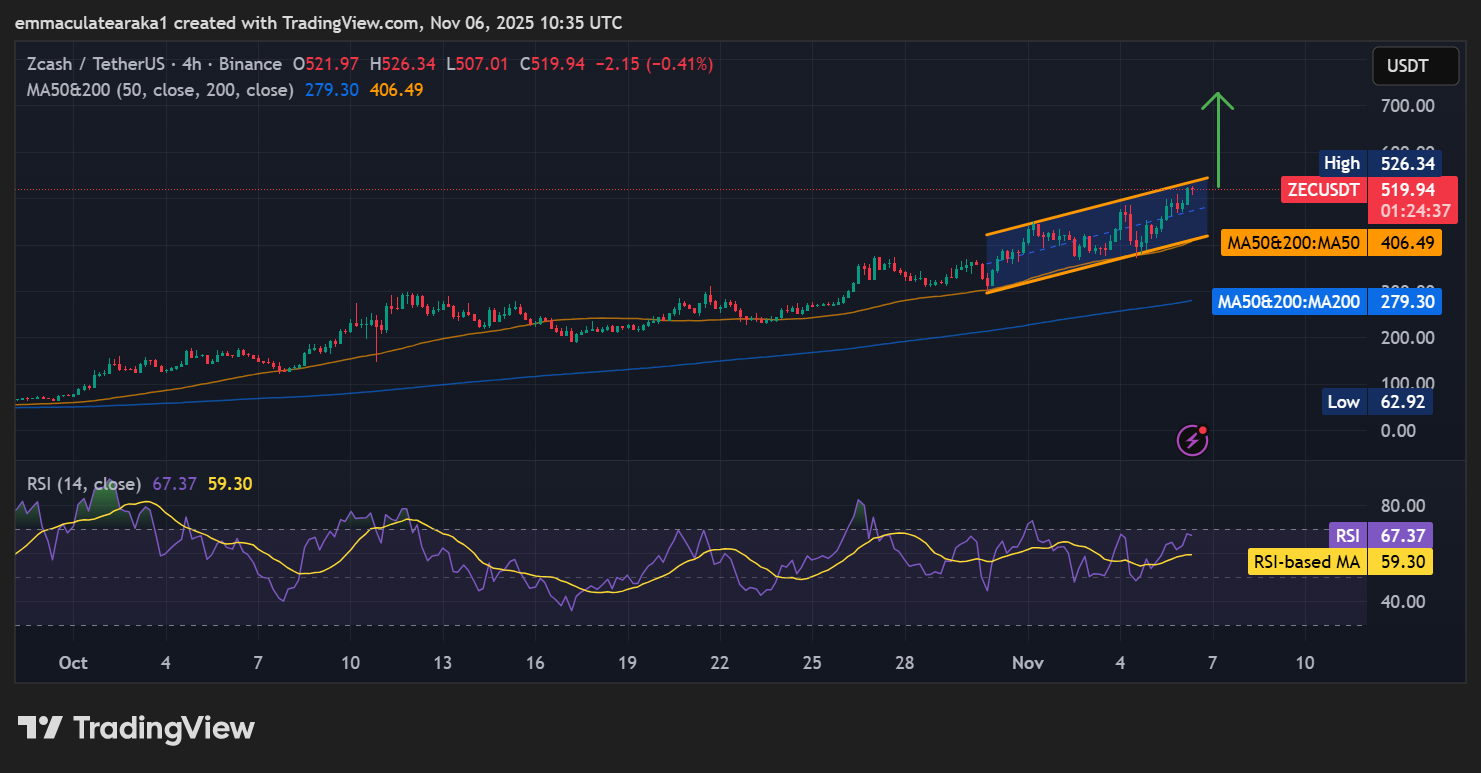Image resolution: width=1481 pixels, height=773 pixels.
Task: Toggle the RSI-based MA label on scale
Action: tap(1307, 561)
